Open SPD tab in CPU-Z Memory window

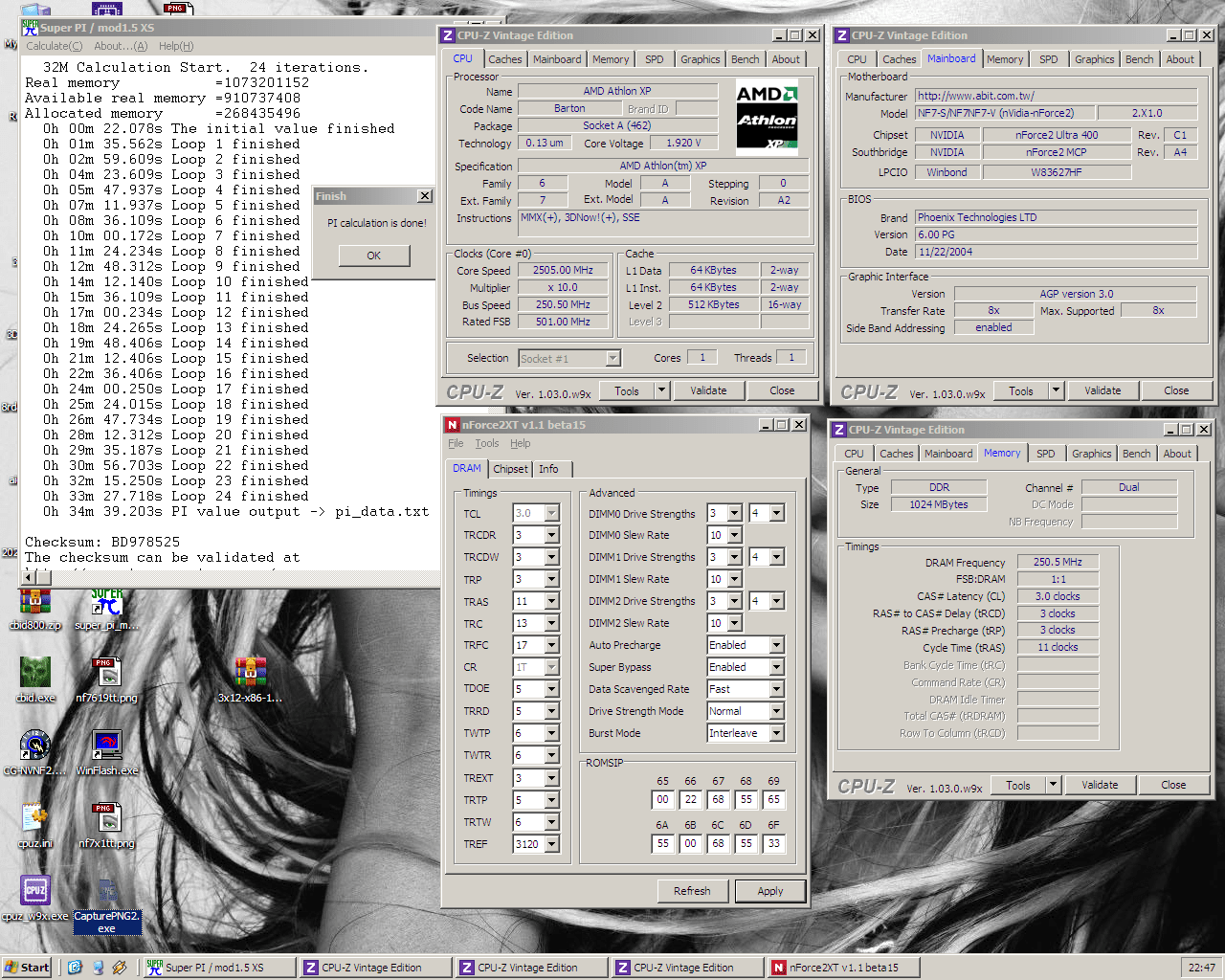(1046, 454)
